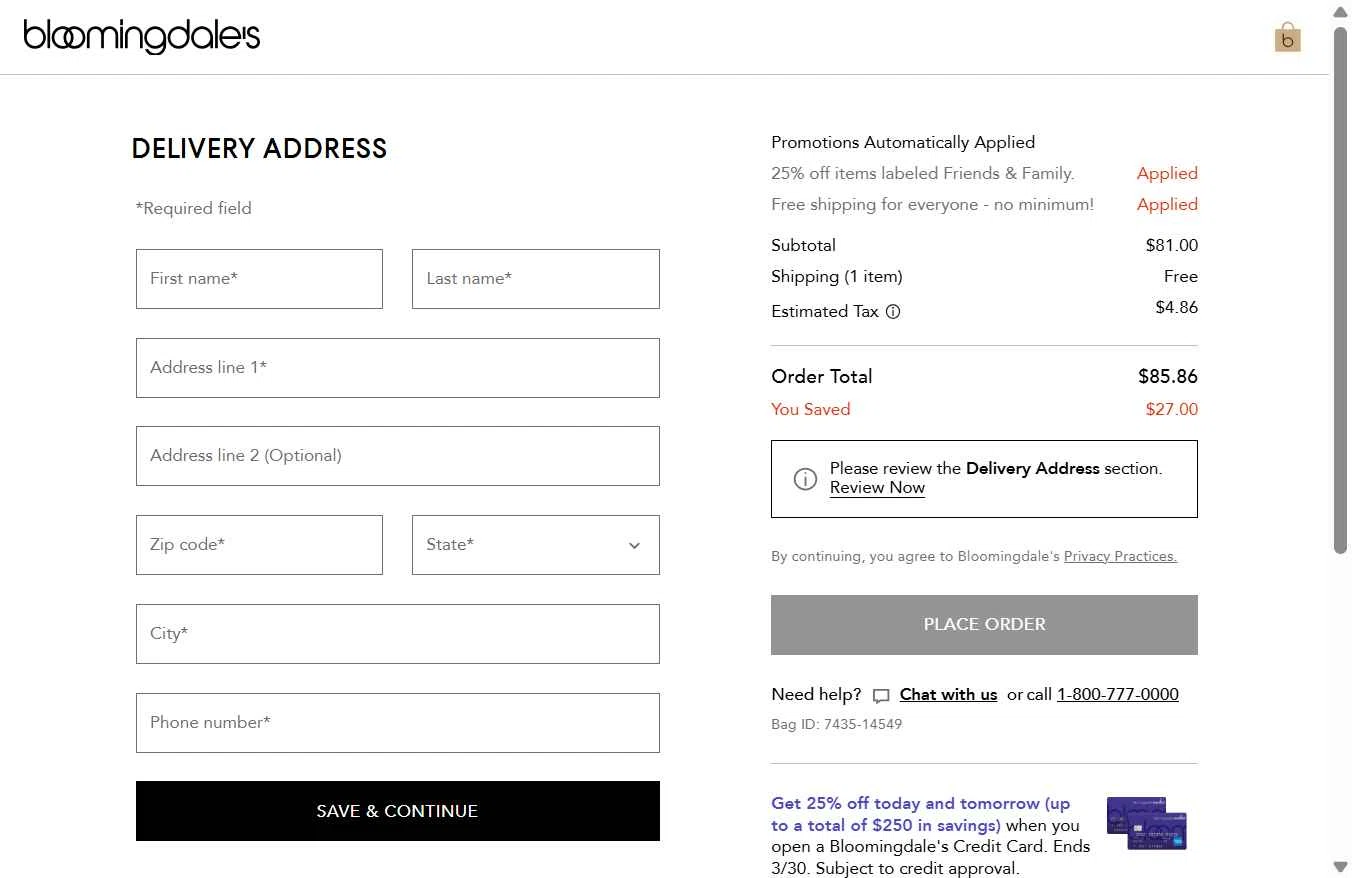
Task: Focus the City input field
Action: coord(397,634)
